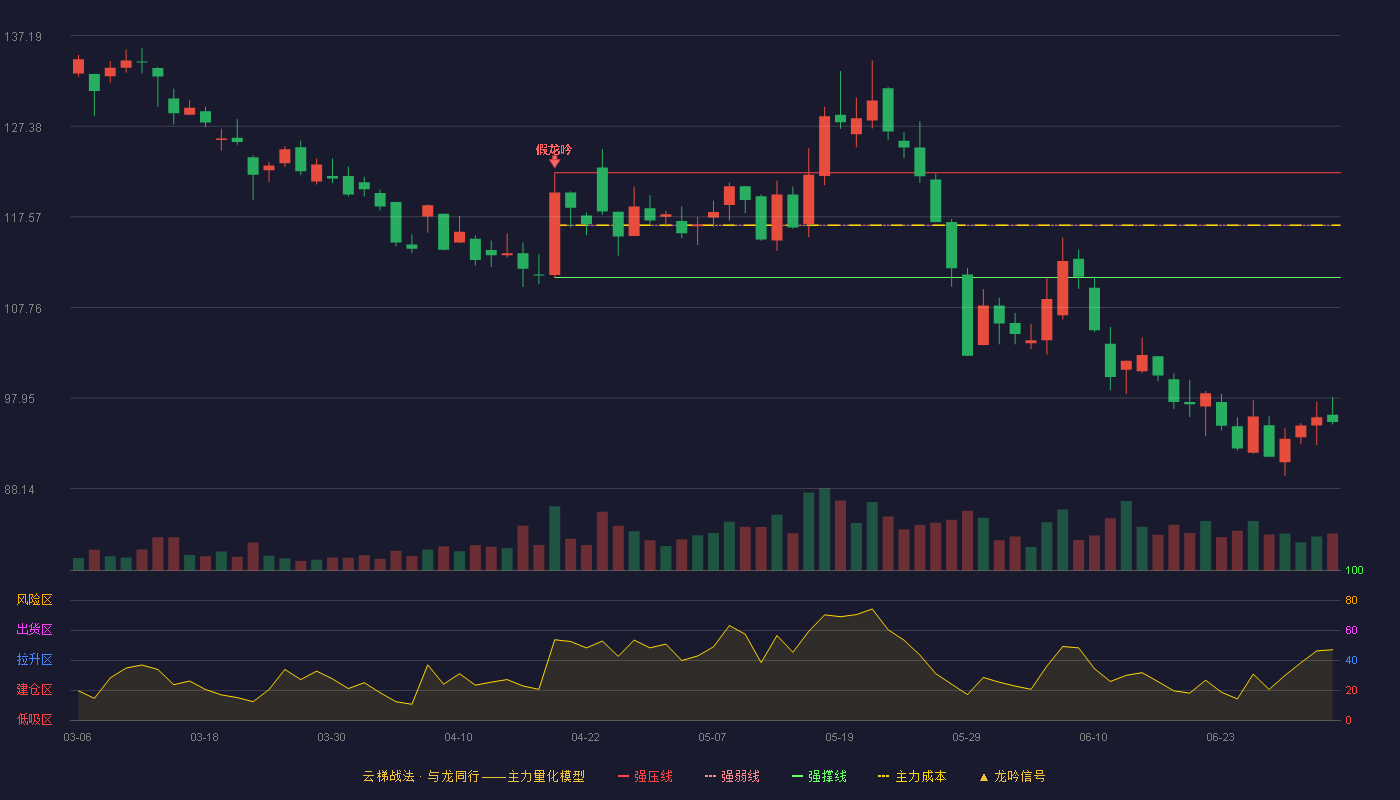Viewport: 1400px width, 800px height.
Task: Select the 88.14 price axis label
Action: 20,490
